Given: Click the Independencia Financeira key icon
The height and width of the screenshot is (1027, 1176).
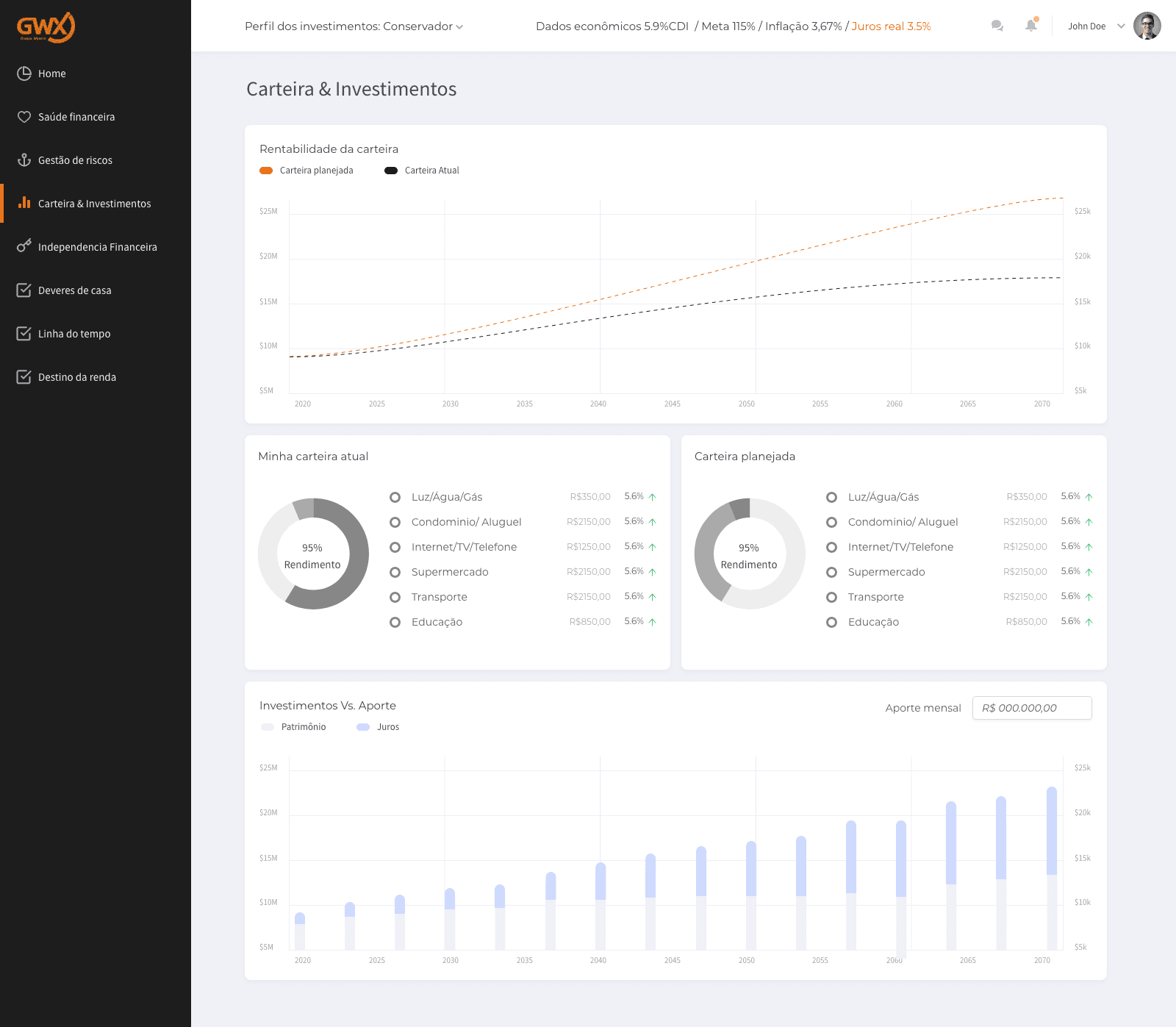Looking at the screenshot, I should click(24, 246).
